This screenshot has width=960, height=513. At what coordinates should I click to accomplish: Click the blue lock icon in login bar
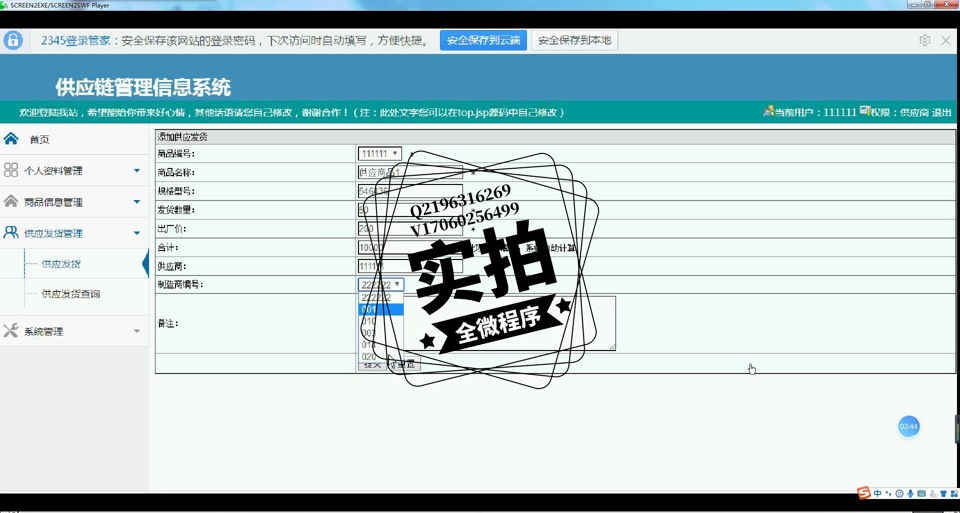(13, 40)
